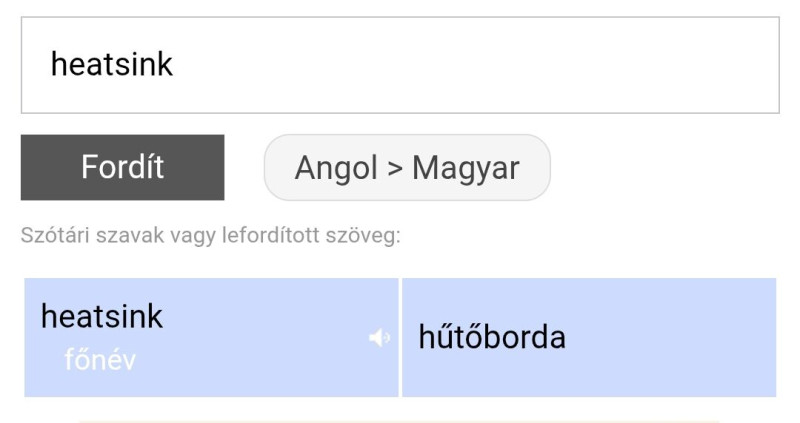Click the 'Szótári szavak vagy lefordított szöveg' label
Image resolution: width=800 pixels, height=423 pixels.
pos(210,237)
